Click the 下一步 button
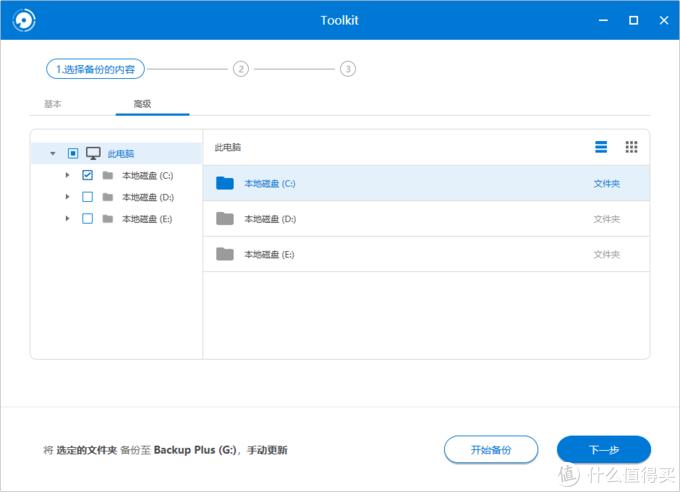The height and width of the screenshot is (492, 680). coord(603,450)
